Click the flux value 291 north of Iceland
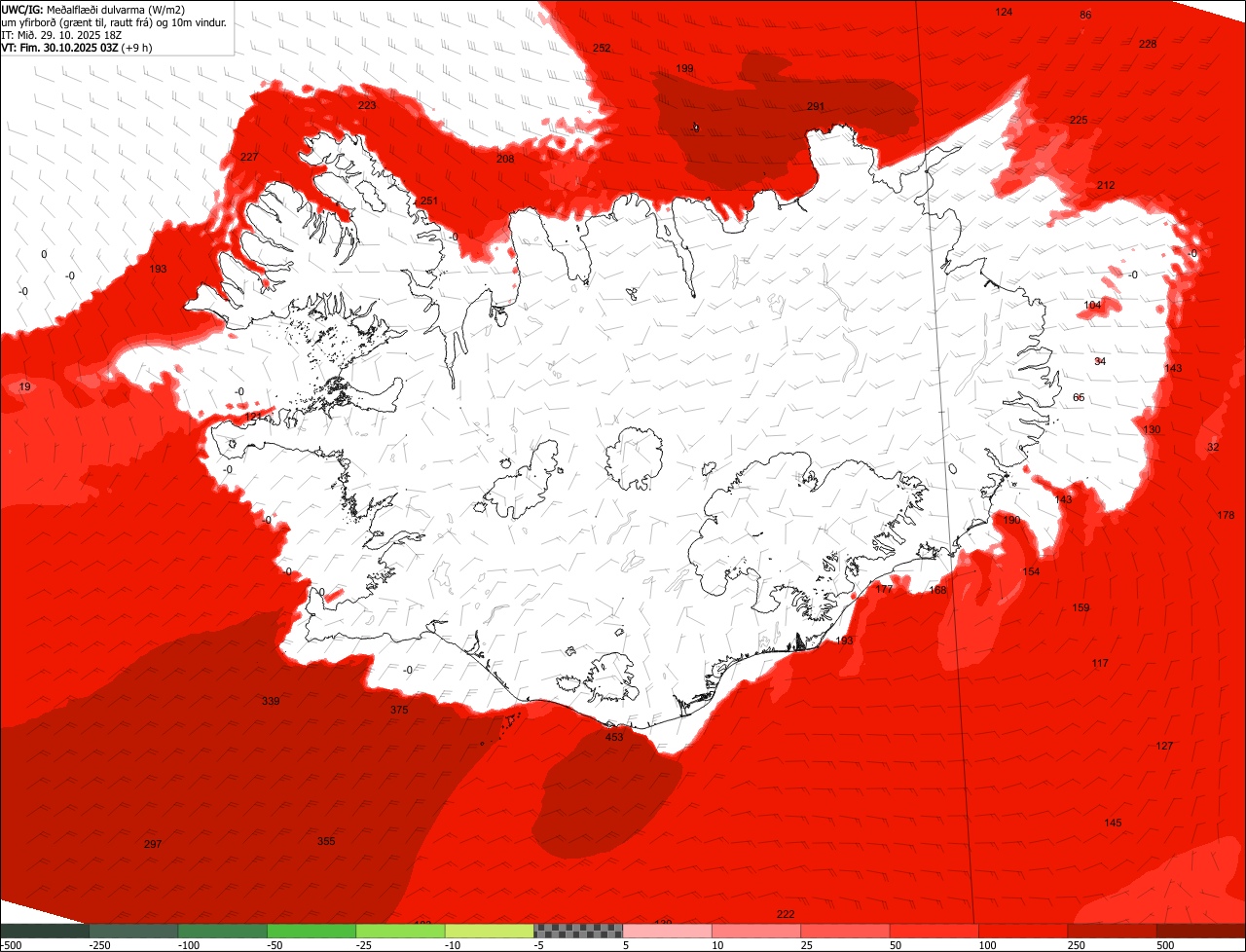Viewport: 1246px width, 952px height. coord(816,107)
